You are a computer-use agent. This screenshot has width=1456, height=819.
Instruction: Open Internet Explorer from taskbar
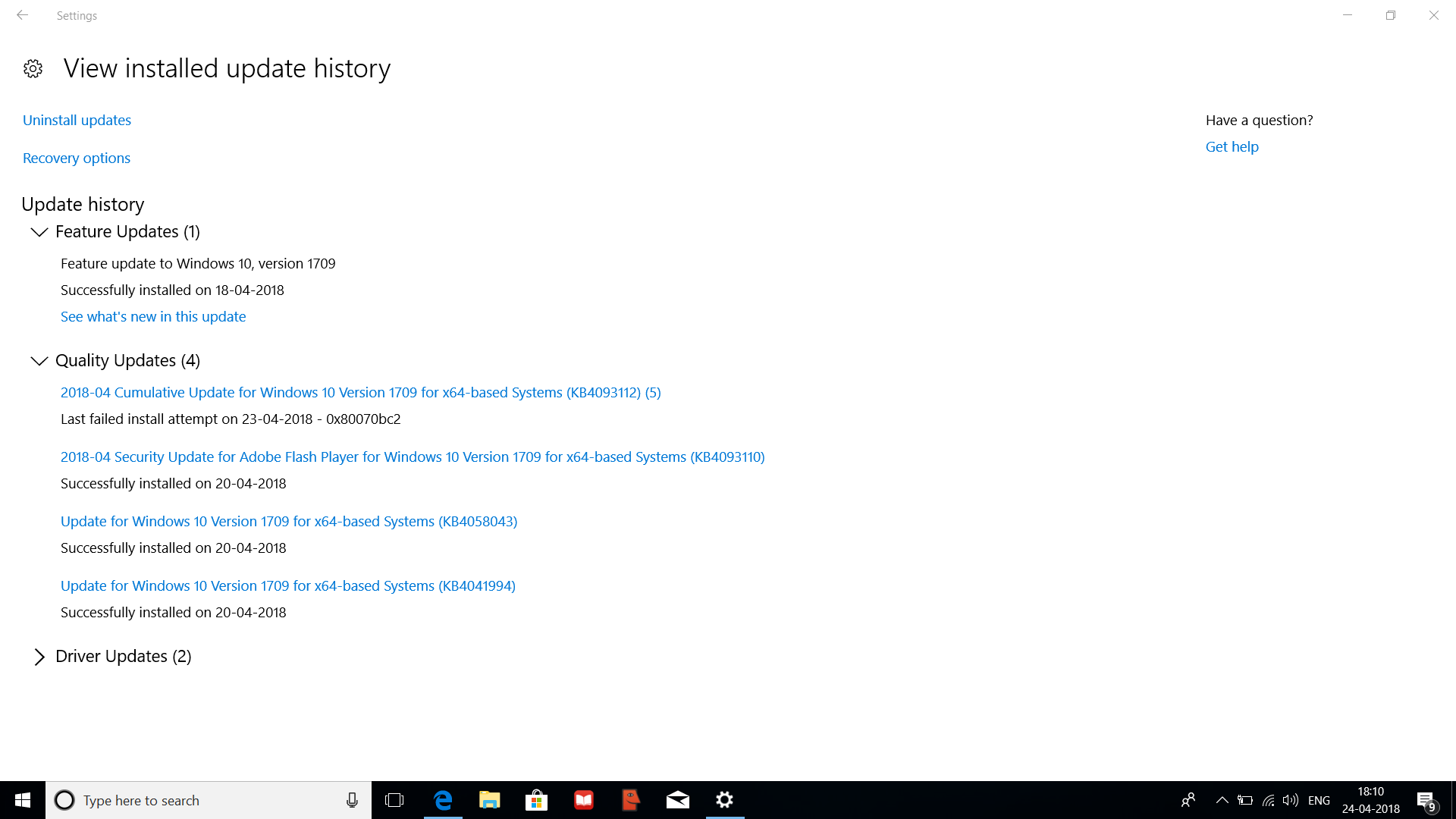[442, 800]
